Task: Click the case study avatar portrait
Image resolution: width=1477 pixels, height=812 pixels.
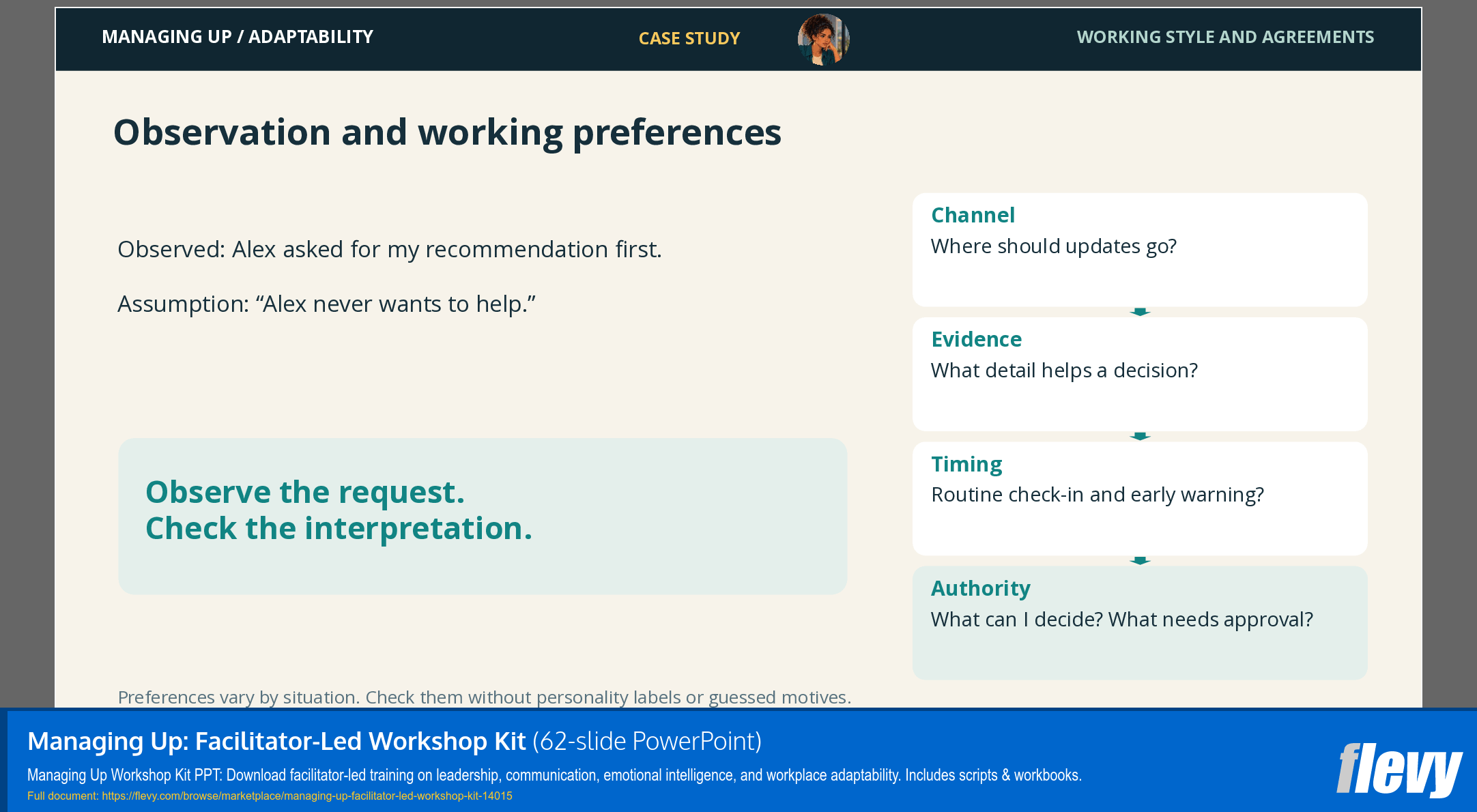Action: pos(823,39)
